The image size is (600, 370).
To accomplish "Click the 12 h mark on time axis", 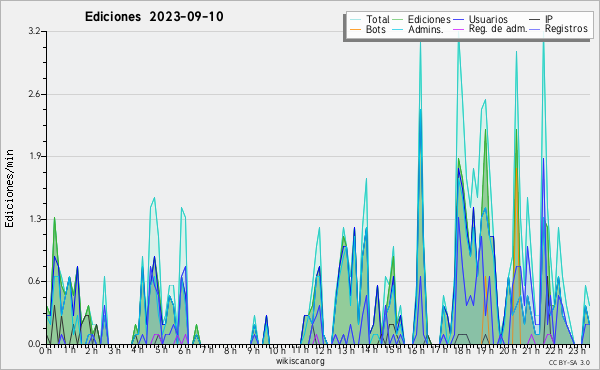I will point(323,350).
